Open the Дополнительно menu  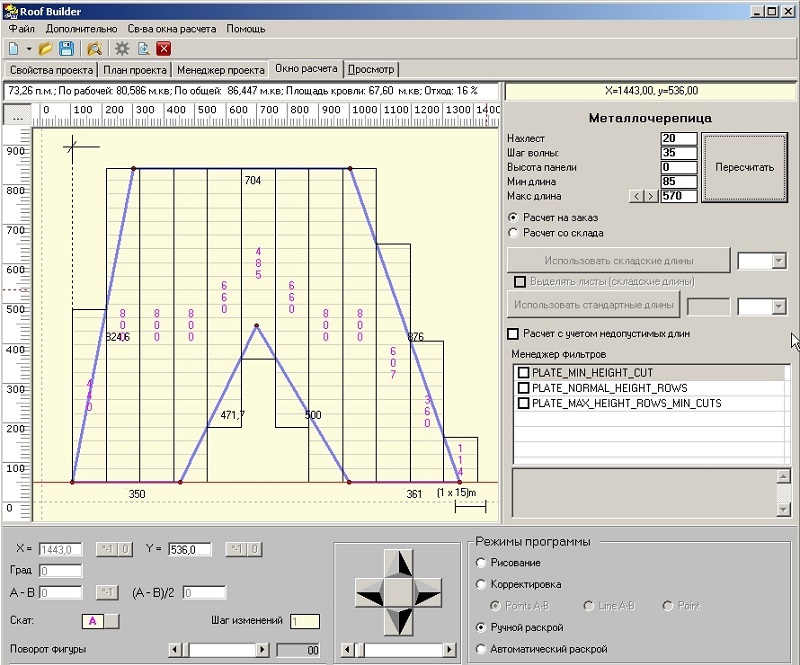coord(82,29)
